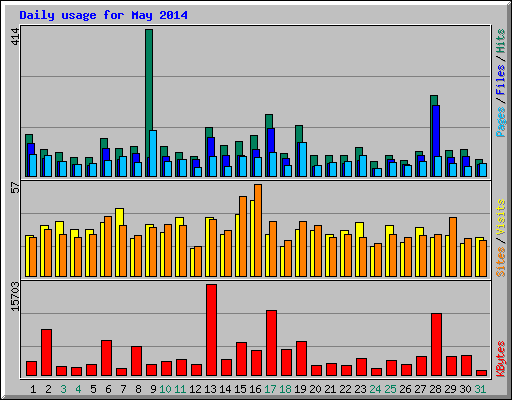Viewport: 512px width, 400px height.
Task: Select the tallest red KBytes bar on day 13
Action: tap(211, 330)
